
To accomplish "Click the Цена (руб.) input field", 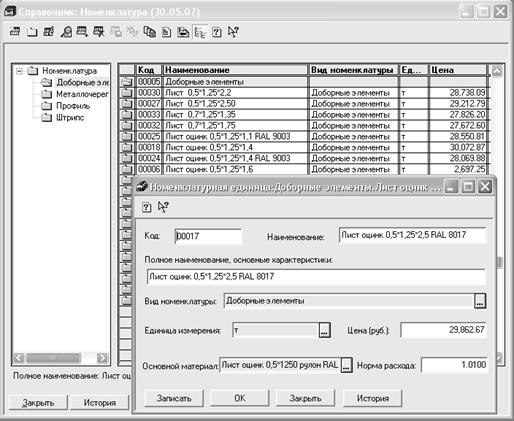I will click(443, 330).
